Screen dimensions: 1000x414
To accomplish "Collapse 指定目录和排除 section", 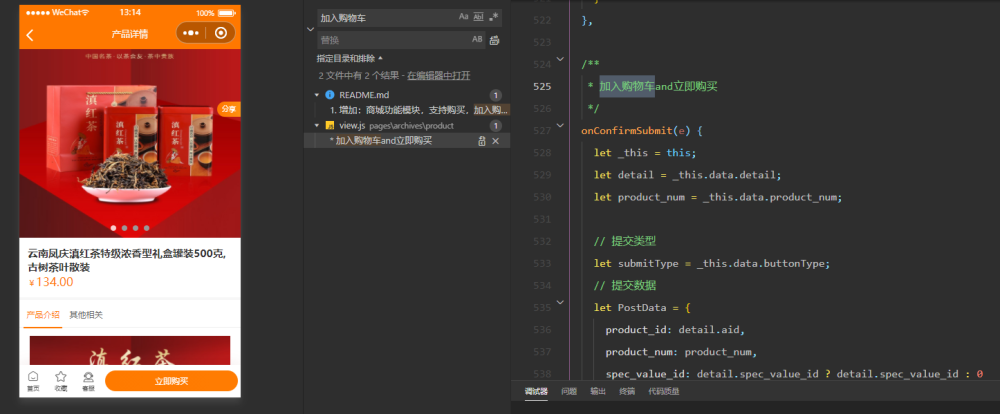I will pos(348,58).
